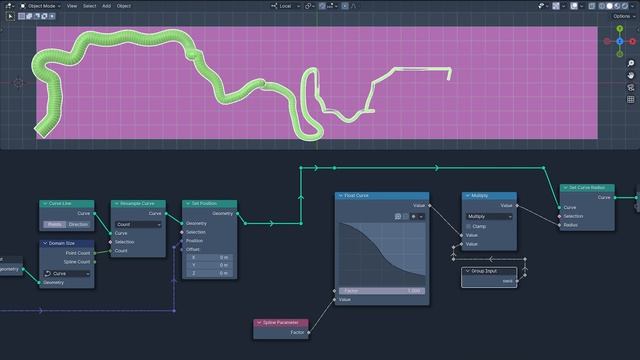Image resolution: width=640 pixels, height=360 pixels.
Task: Open the Object menu
Action: 124,6
